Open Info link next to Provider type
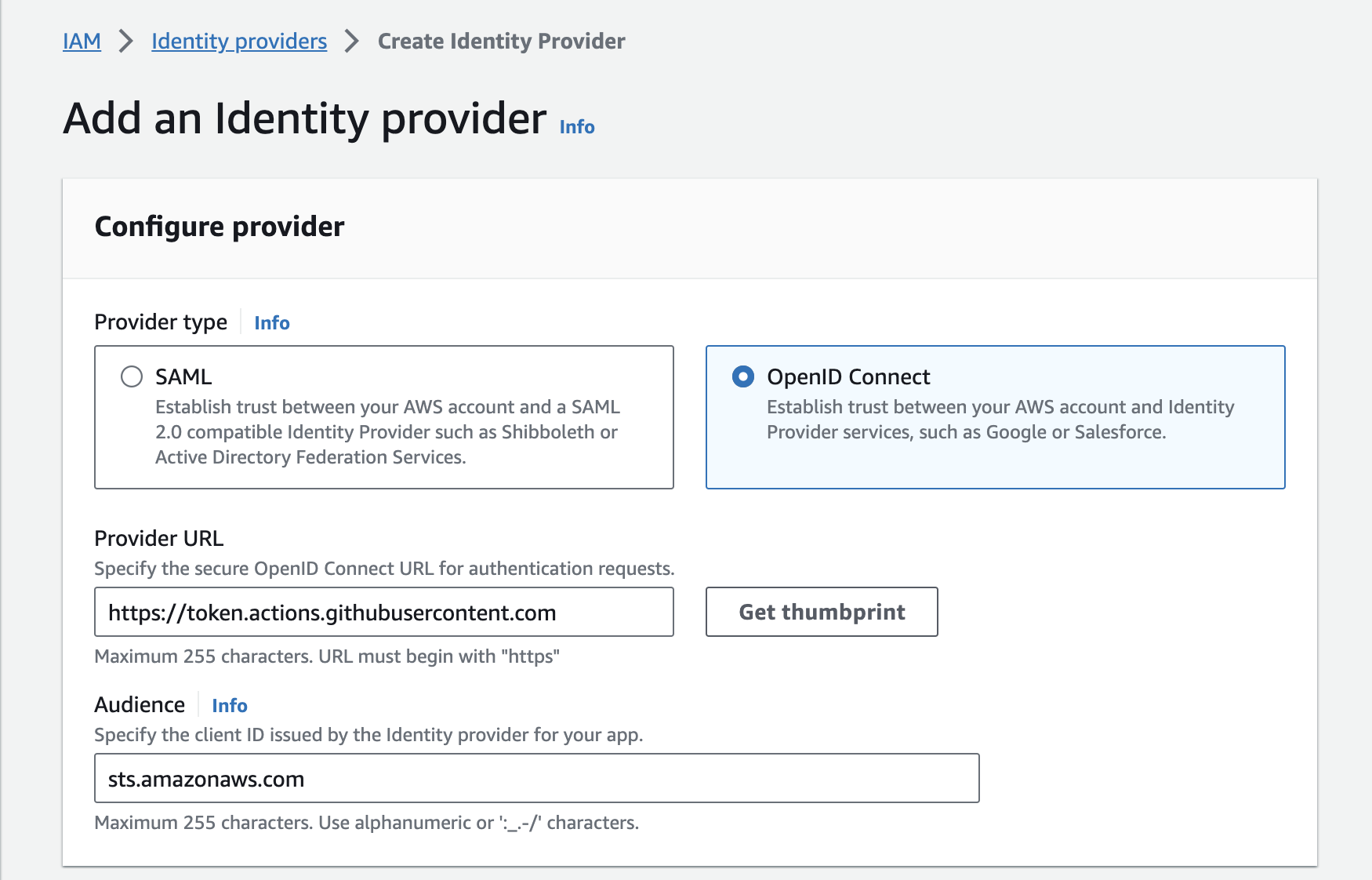Screen dimensions: 1372x880 coord(272,322)
